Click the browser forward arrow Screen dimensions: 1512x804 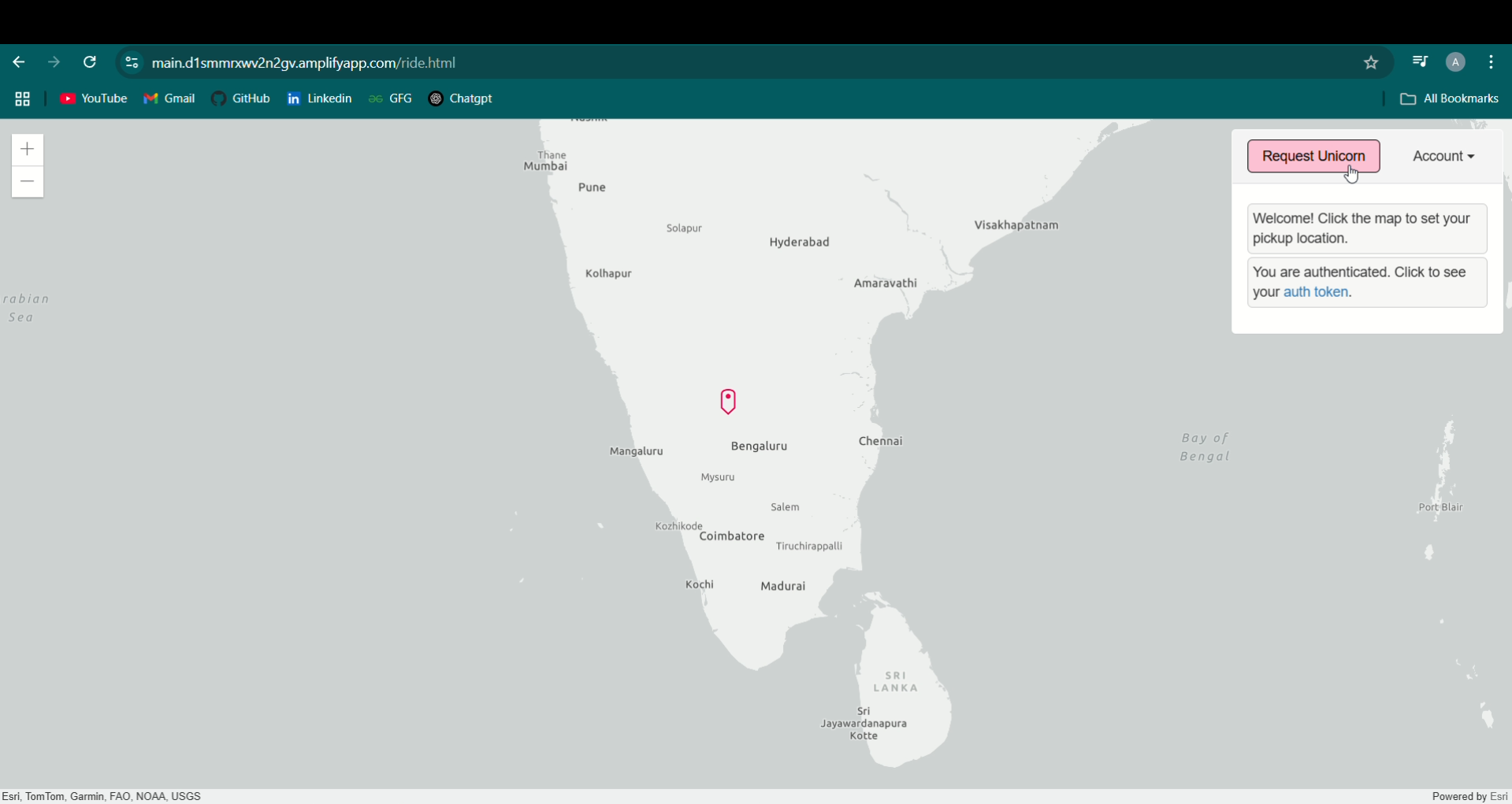click(x=54, y=62)
